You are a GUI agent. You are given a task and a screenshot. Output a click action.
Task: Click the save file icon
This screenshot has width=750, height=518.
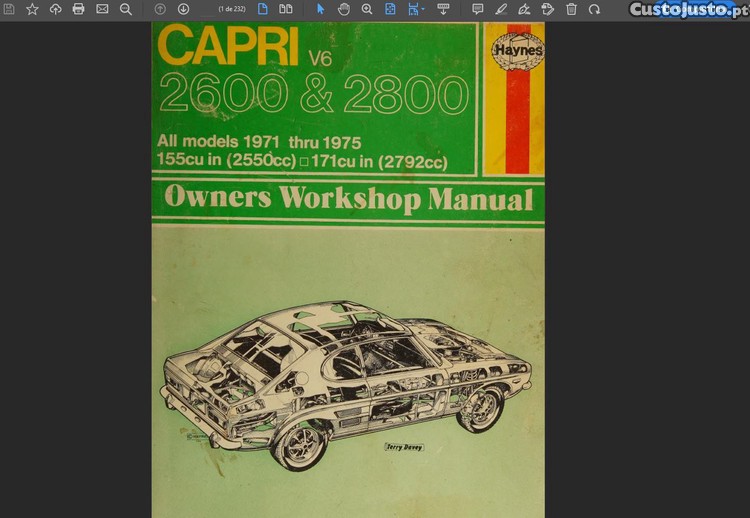click(x=9, y=9)
